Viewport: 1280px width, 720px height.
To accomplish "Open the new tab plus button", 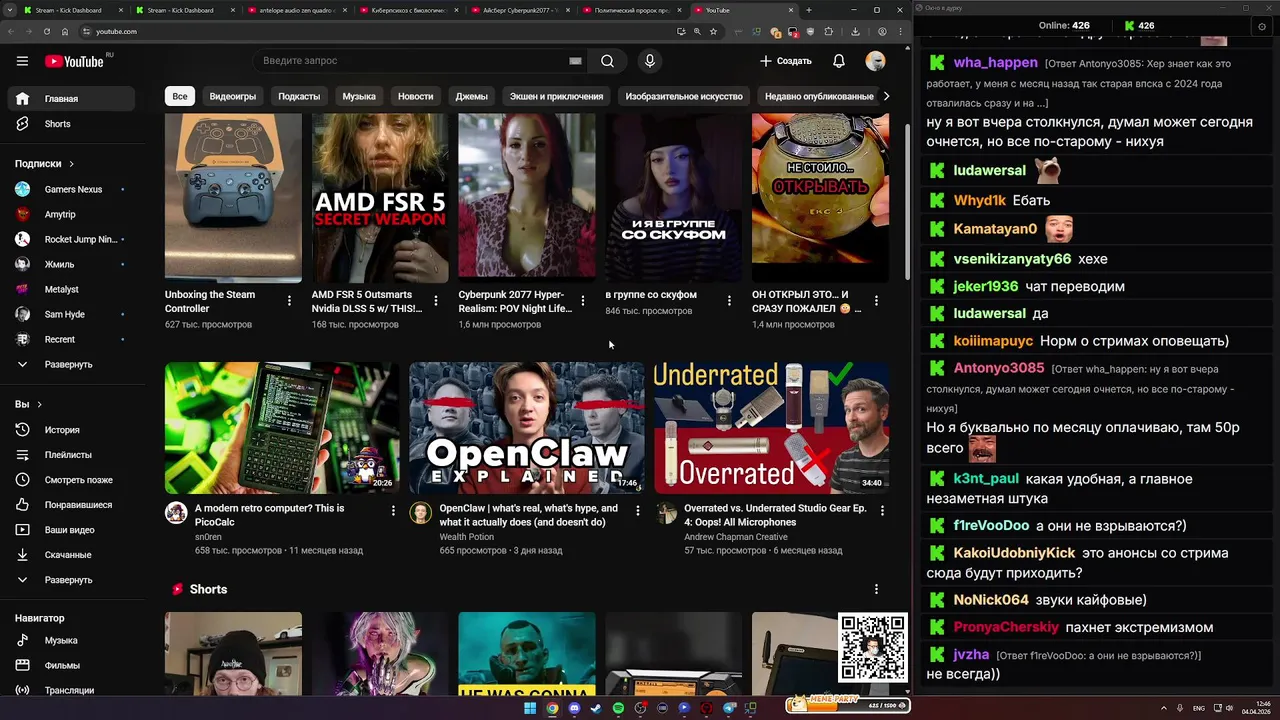I will [x=809, y=10].
